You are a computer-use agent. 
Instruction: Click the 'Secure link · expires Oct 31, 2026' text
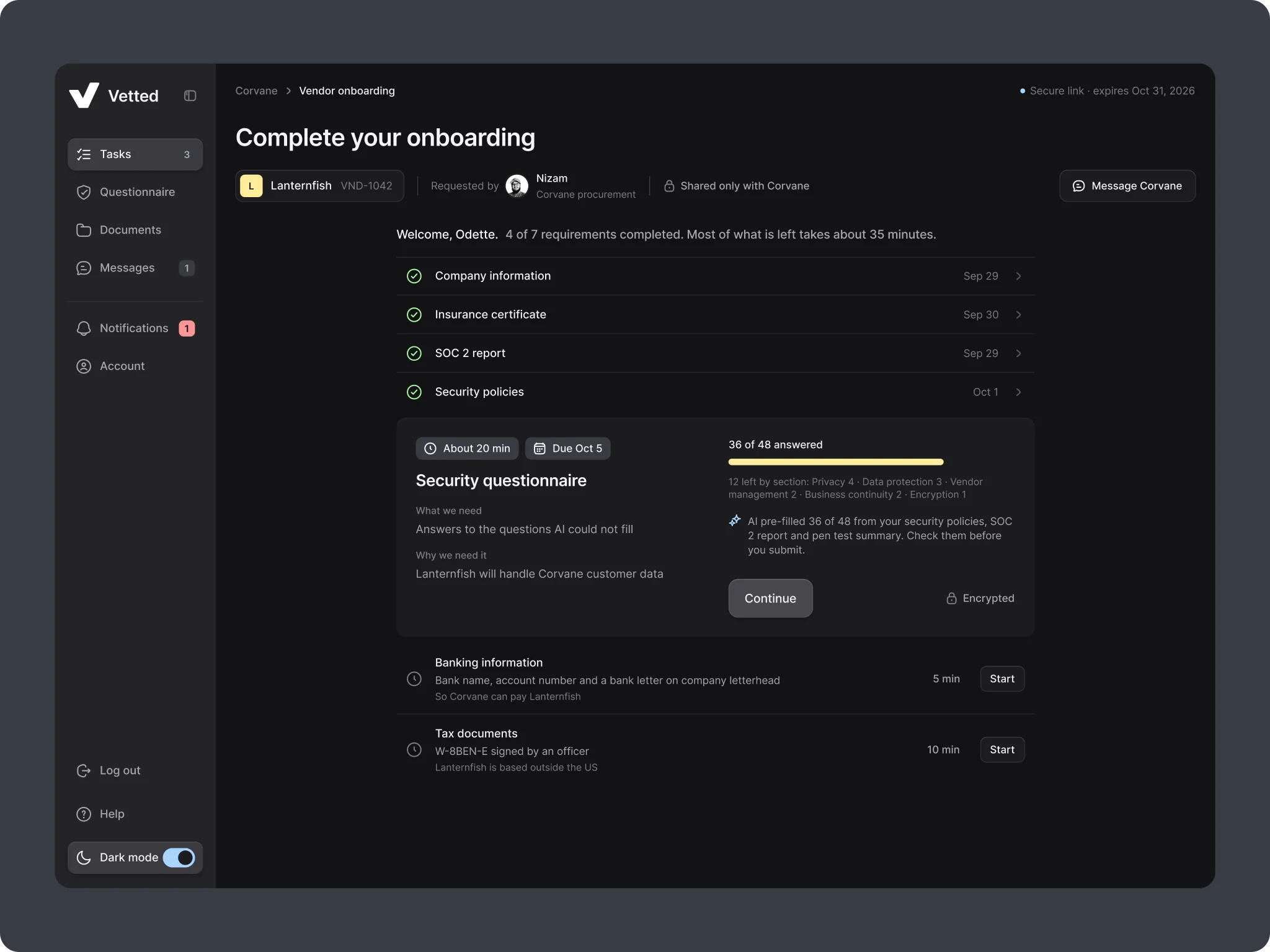(1112, 91)
